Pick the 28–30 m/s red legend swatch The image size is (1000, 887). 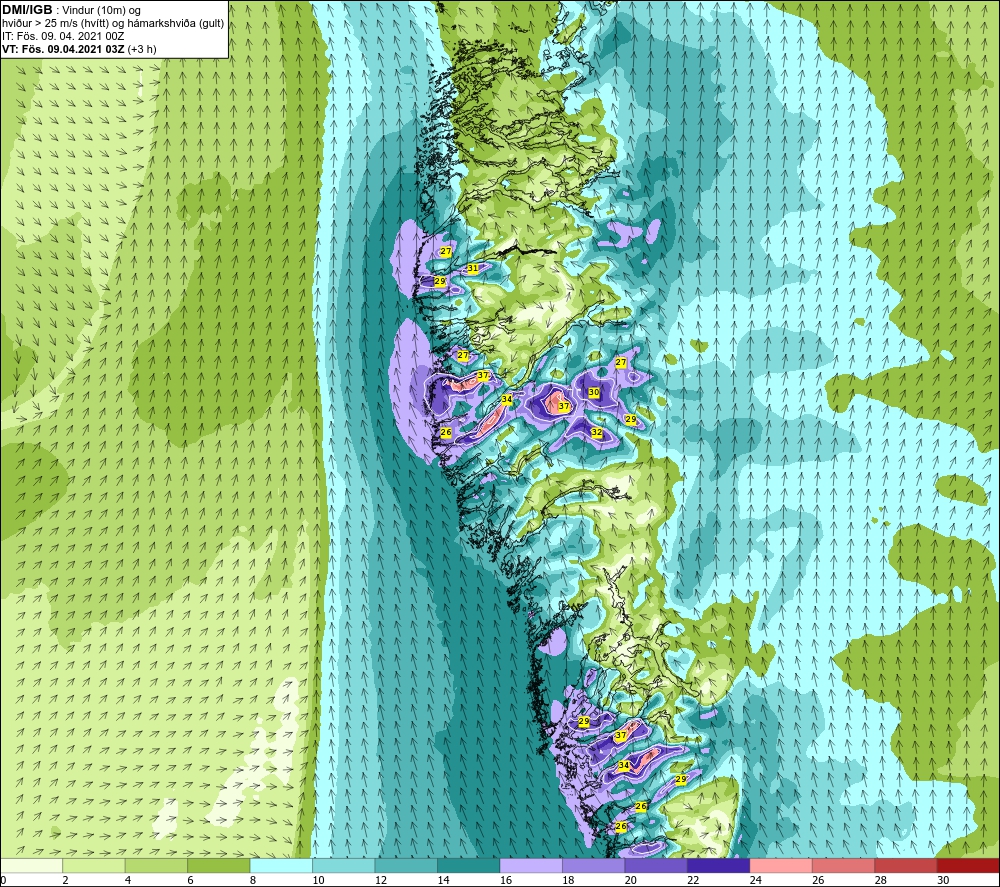[x=906, y=866]
